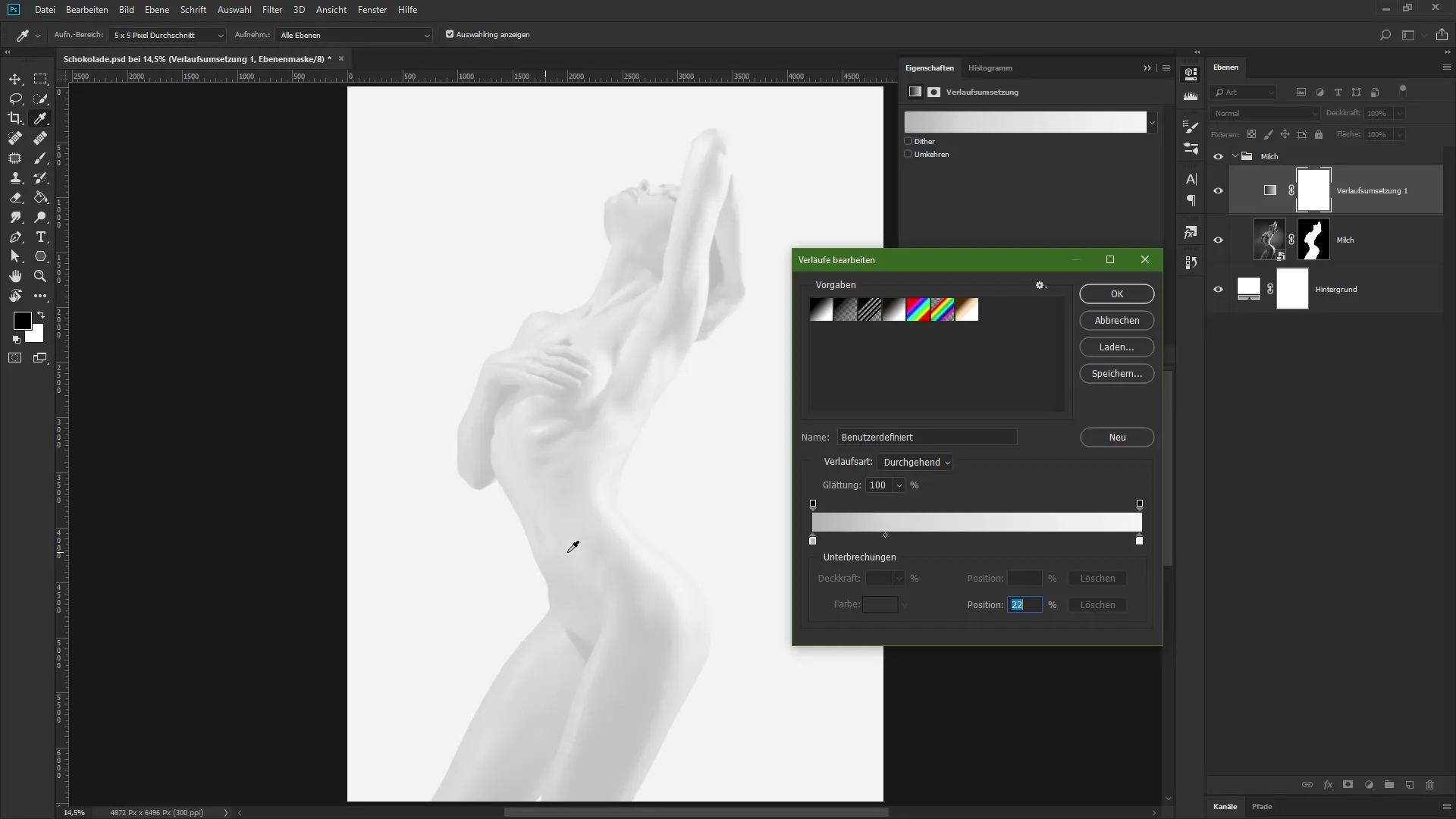Viewport: 1456px width, 819px height.
Task: Select the Rectangular Marquee tool
Action: click(40, 79)
